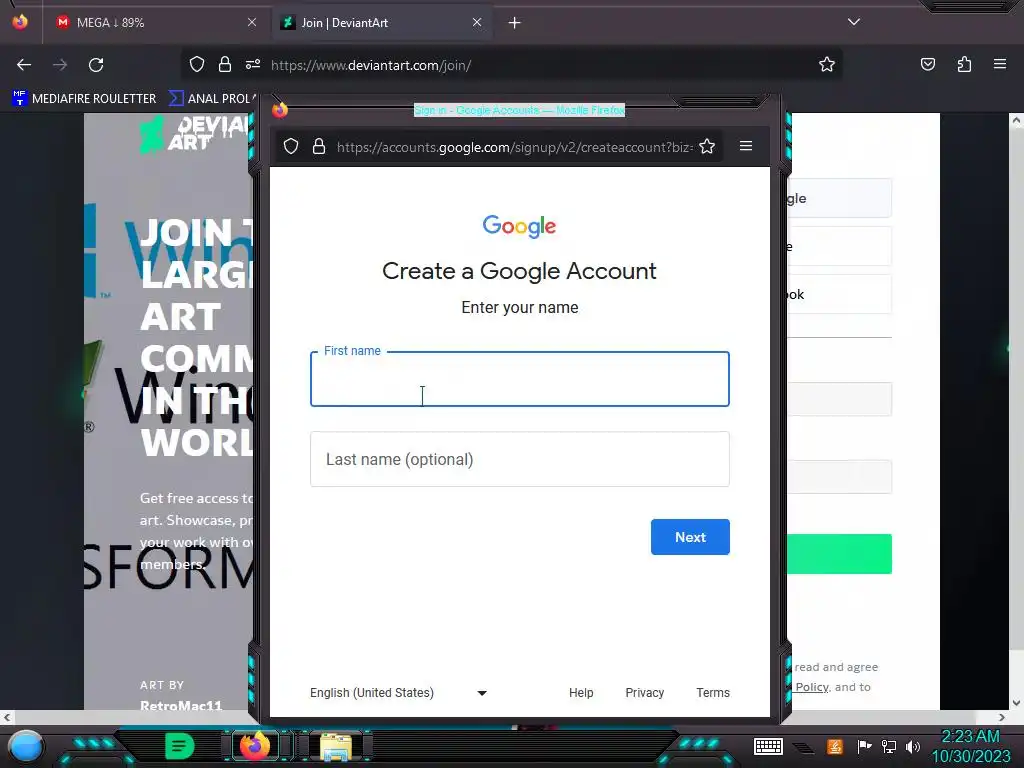The width and height of the screenshot is (1024, 768).
Task: Click the padlock in Google popup address bar
Action: (x=319, y=146)
